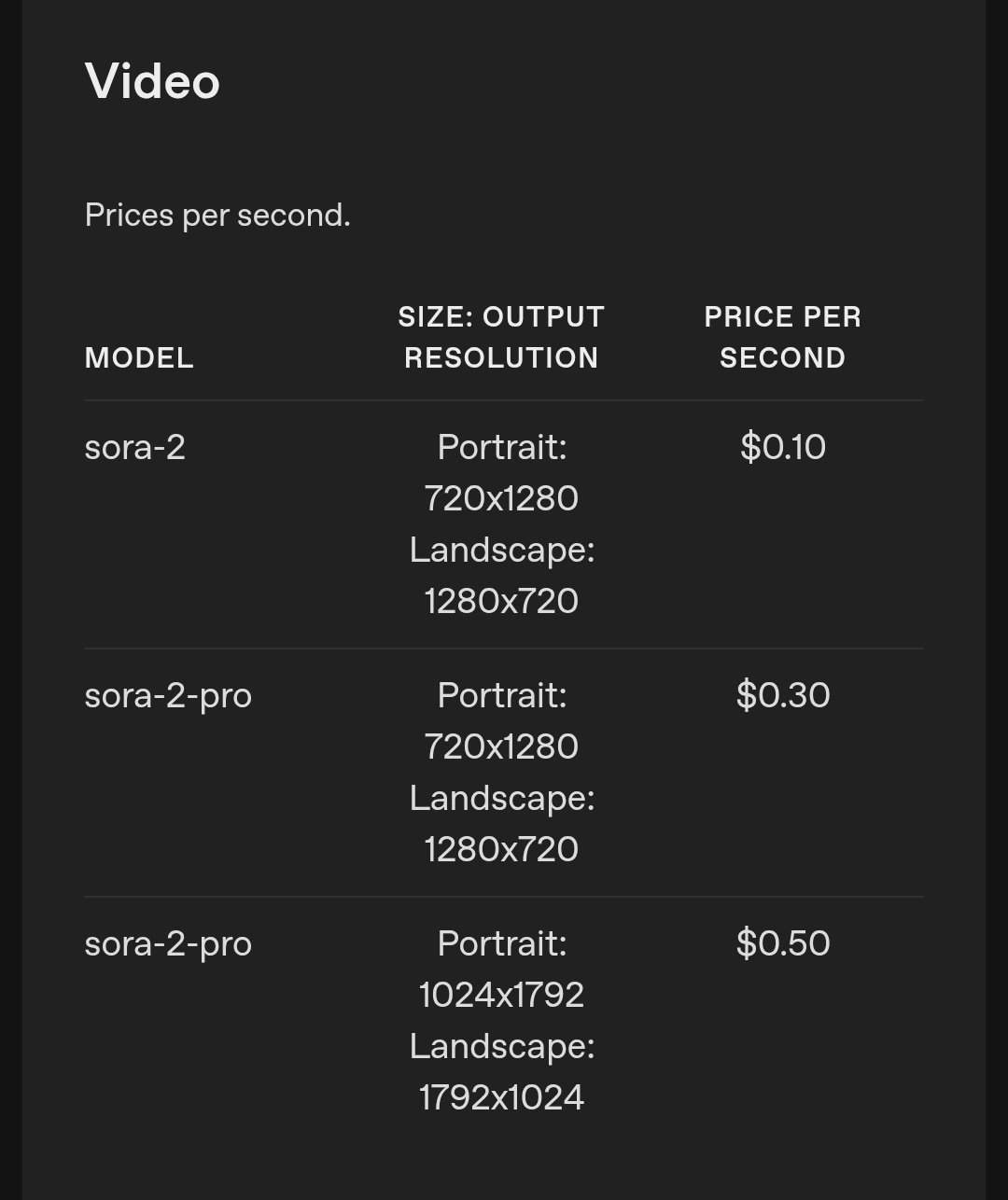Viewport: 1008px width, 1200px height.
Task: Click 720x1280 resolution in the $0.30 row
Action: [501, 747]
